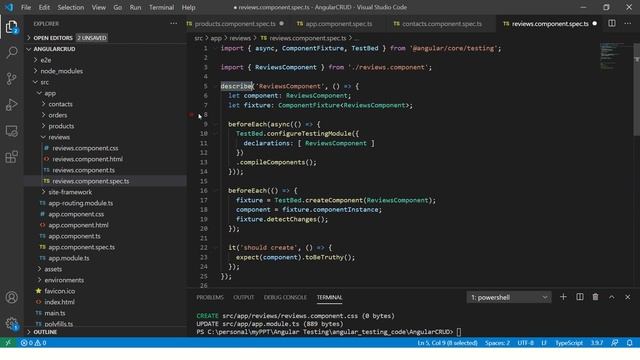Collapse the reviews folder
This screenshot has width=640, height=360.
(x=105, y=137)
